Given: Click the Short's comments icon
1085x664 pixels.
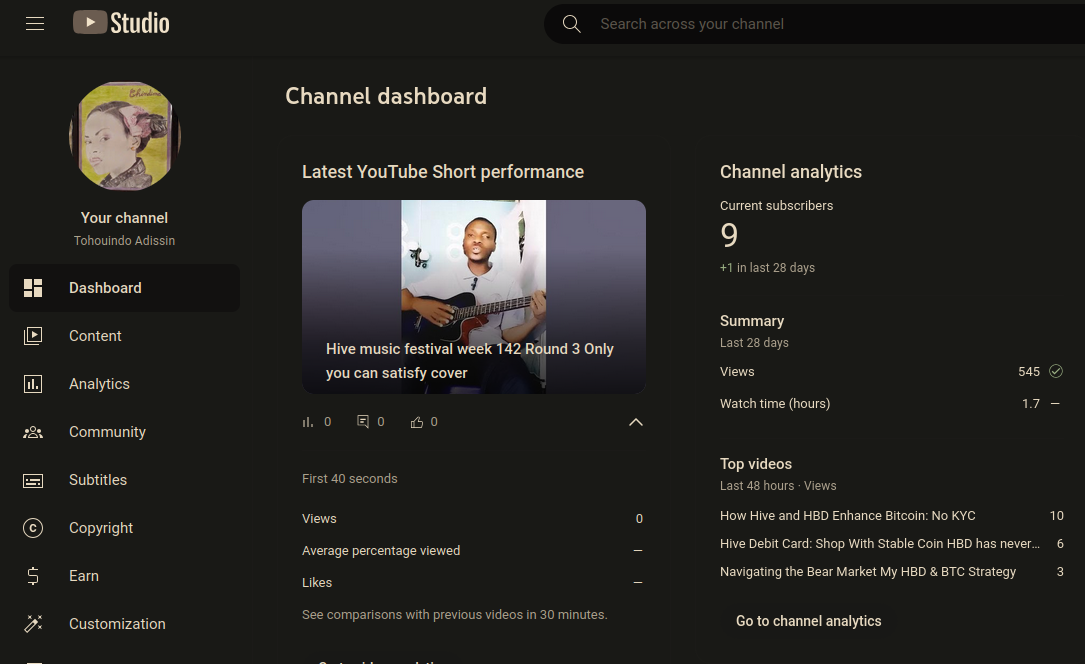Looking at the screenshot, I should click(x=363, y=421).
